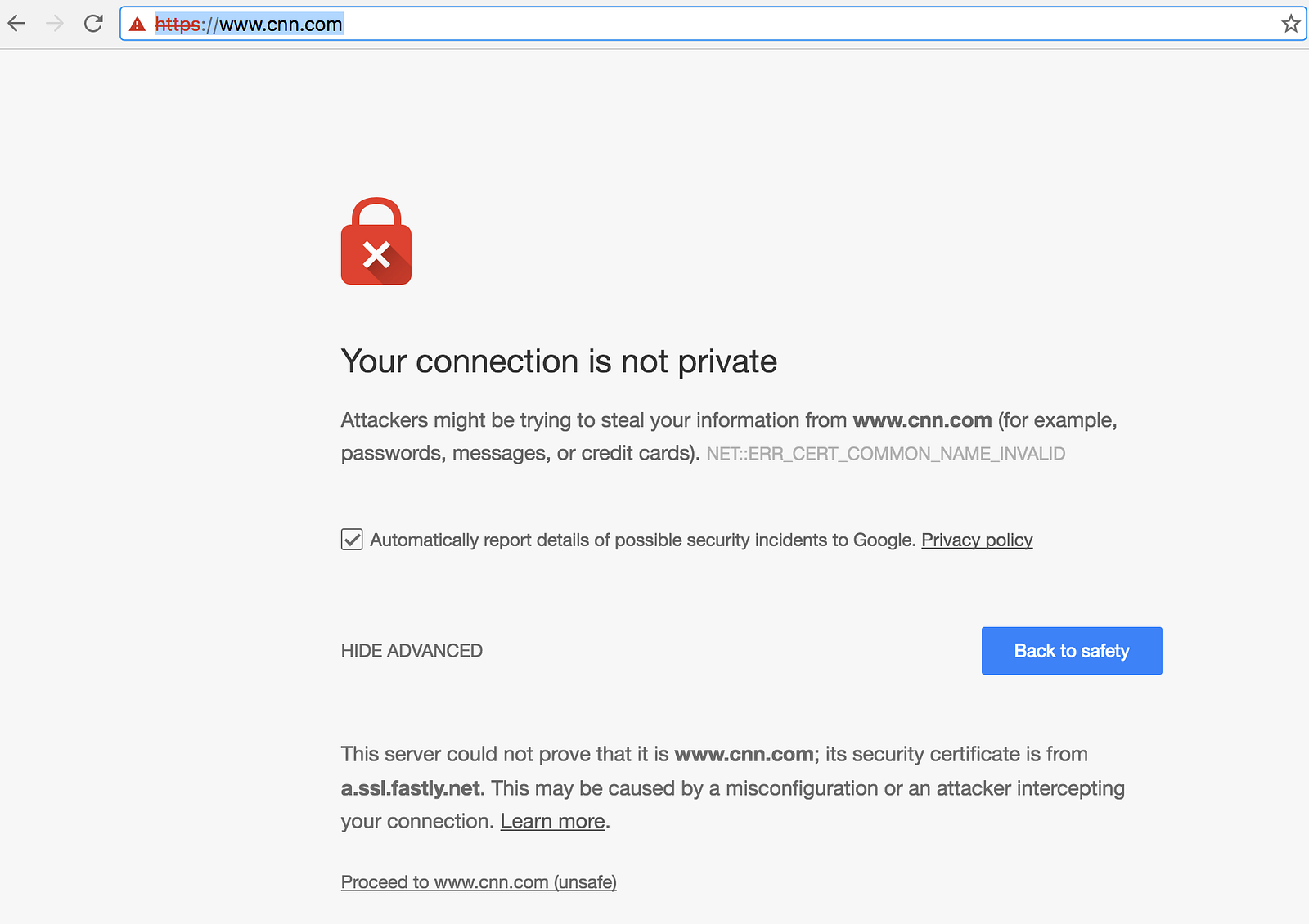Bookmark this page with the star icon
This screenshot has height=924, width=1309.
1290,24
